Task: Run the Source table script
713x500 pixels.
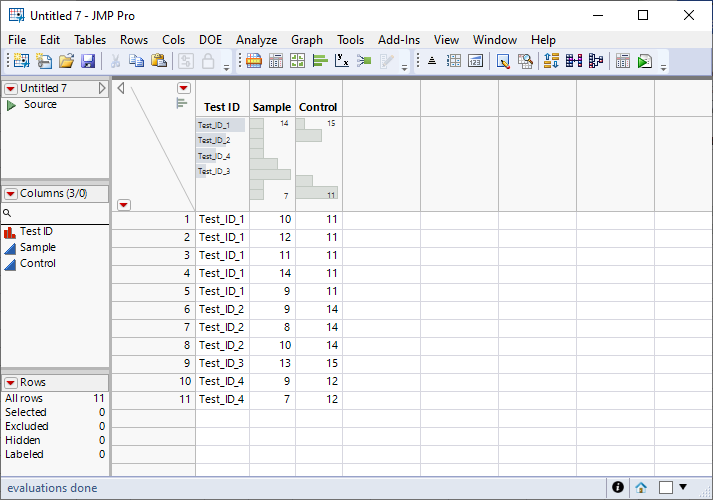Action: (11, 105)
